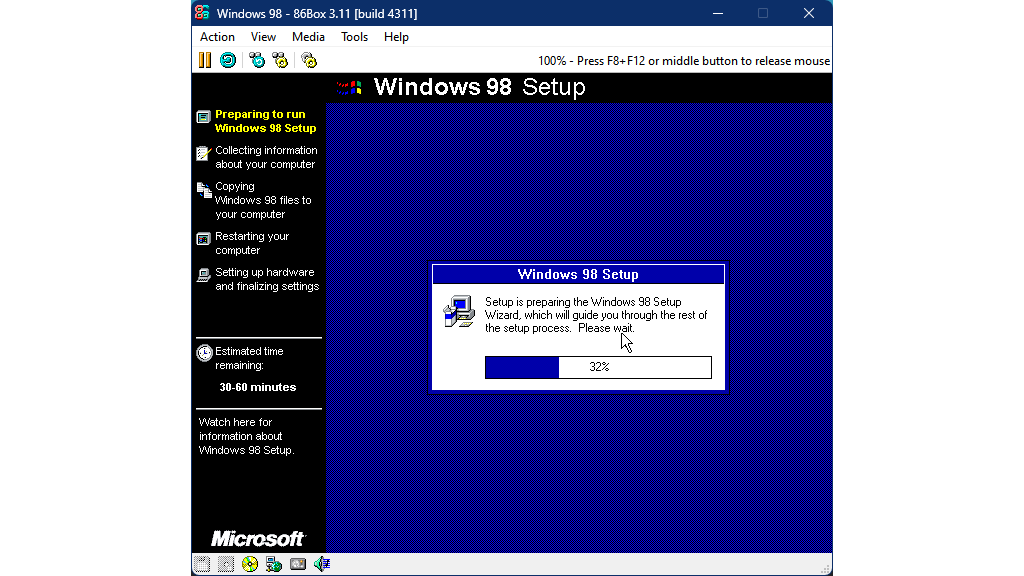Click the 86Box app icon in title bar
1024x576 pixels.
click(202, 13)
